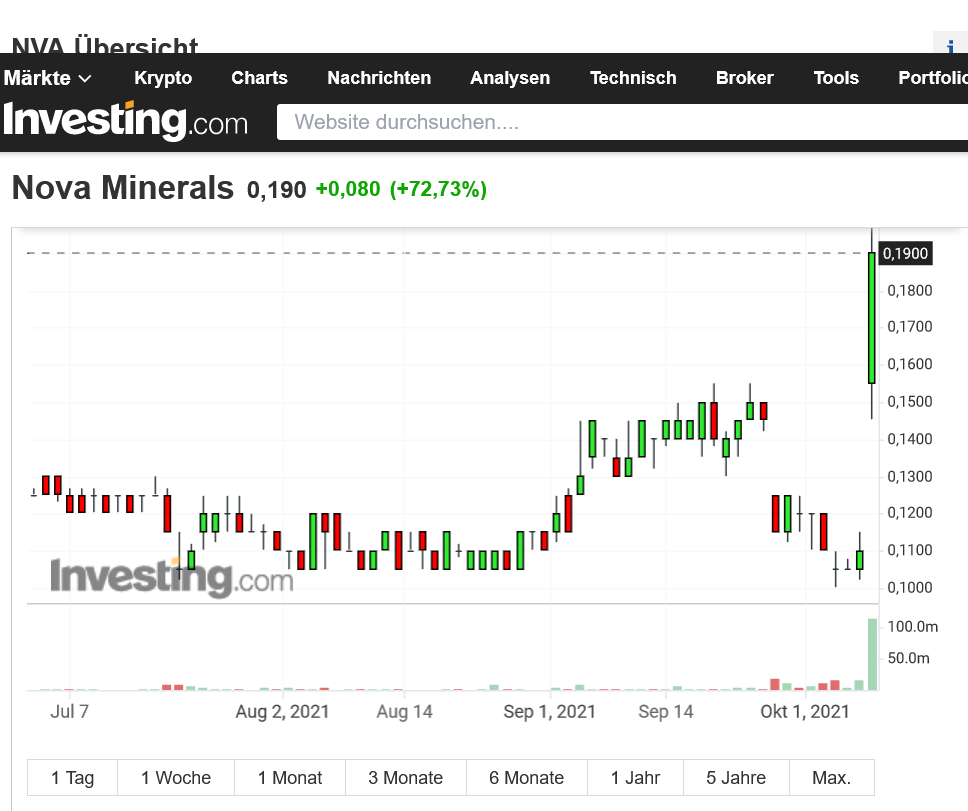This screenshot has width=968, height=811.
Task: Open the Charts menu item
Action: (259, 78)
